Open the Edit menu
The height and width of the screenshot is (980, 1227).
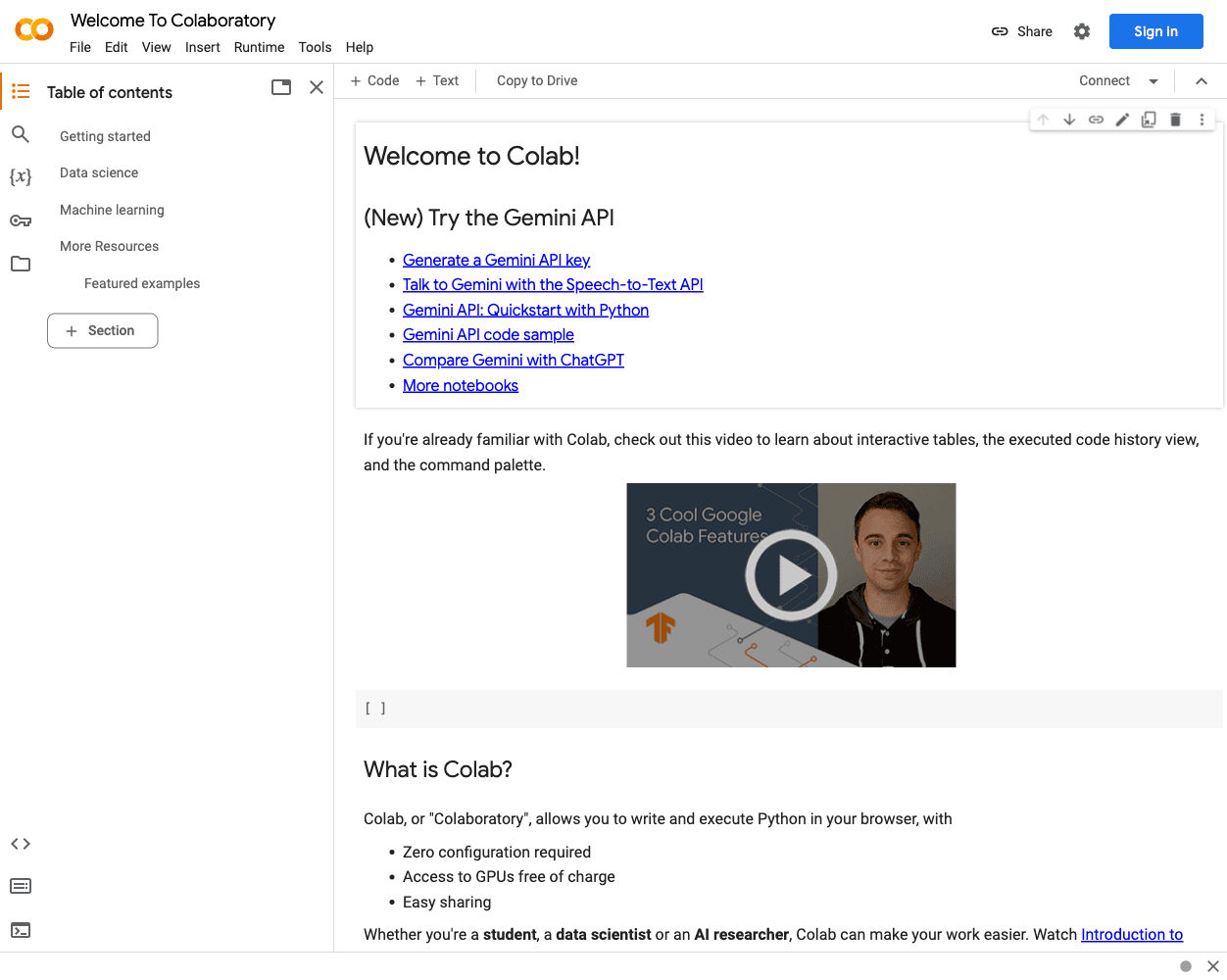117,47
